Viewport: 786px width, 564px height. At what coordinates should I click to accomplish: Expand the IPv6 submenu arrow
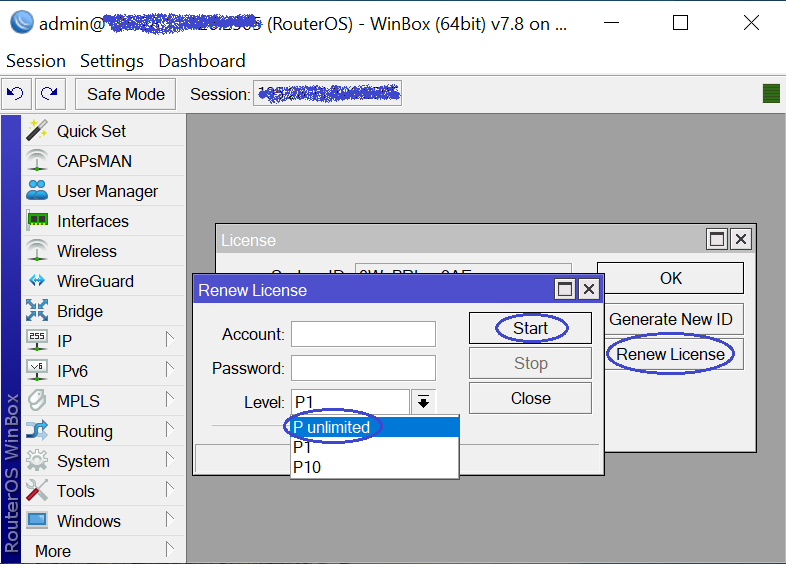point(170,369)
